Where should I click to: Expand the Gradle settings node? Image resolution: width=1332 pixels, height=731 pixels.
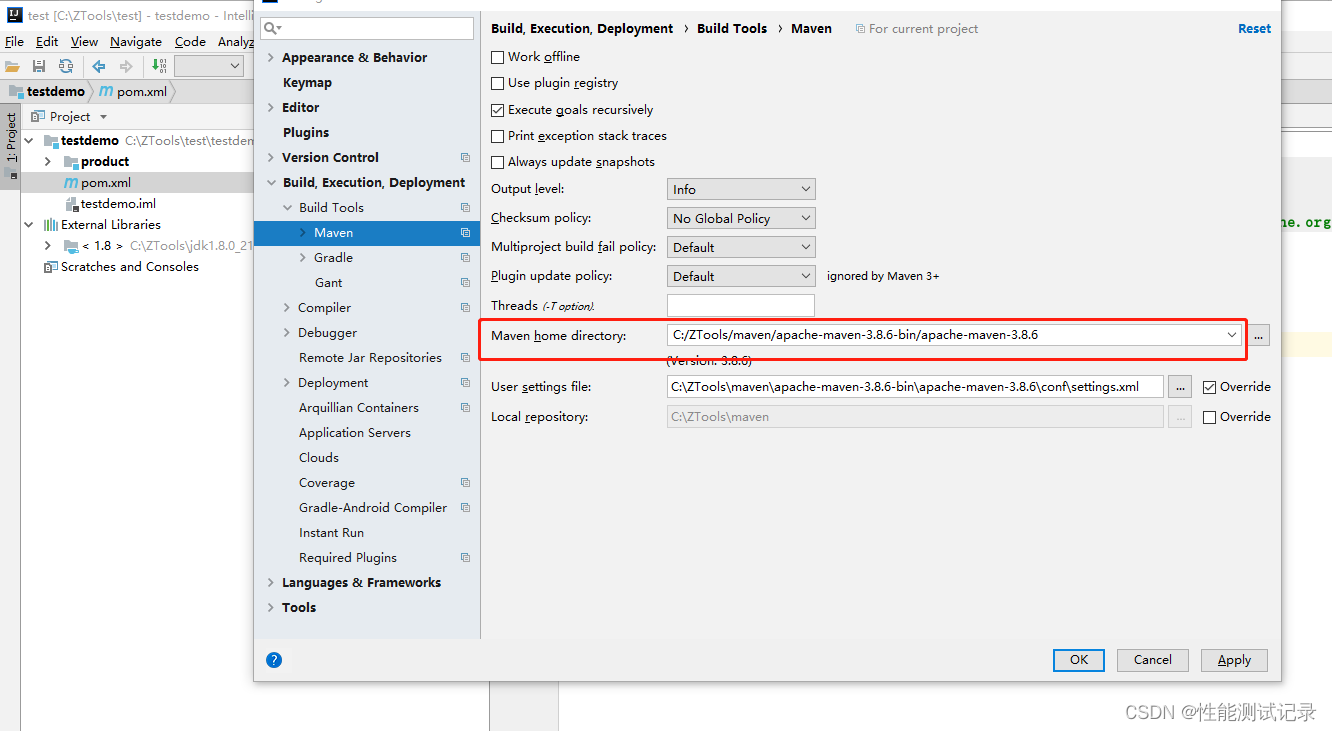[x=303, y=258]
